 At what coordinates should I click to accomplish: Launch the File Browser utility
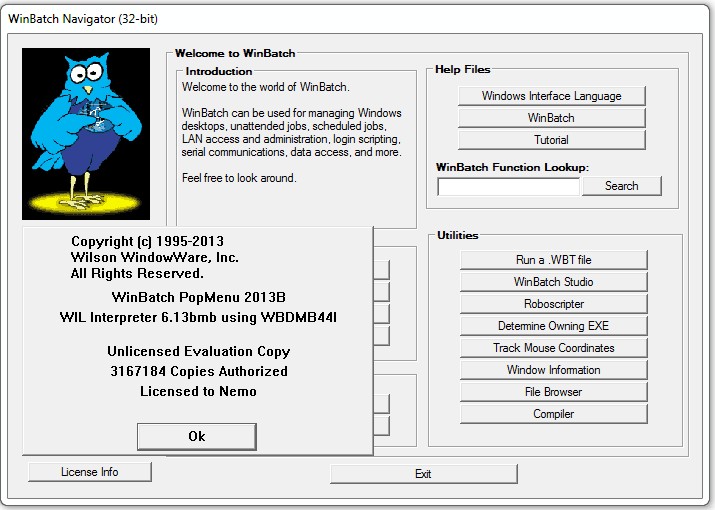click(554, 392)
